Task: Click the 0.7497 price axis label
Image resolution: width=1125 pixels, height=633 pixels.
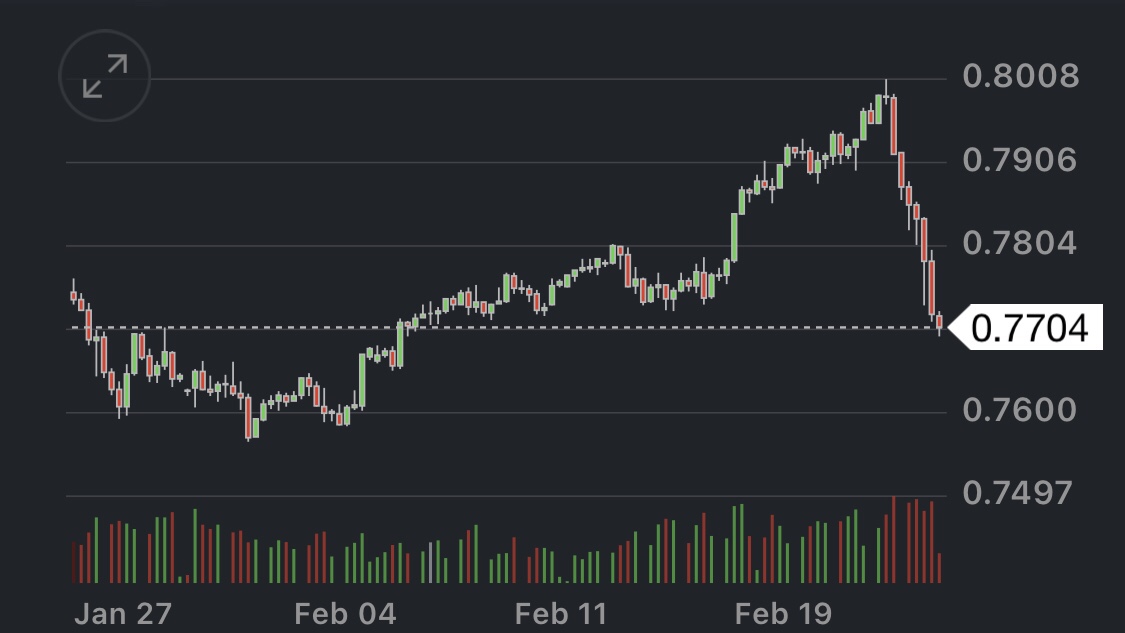Action: pyautogui.click(x=1020, y=493)
